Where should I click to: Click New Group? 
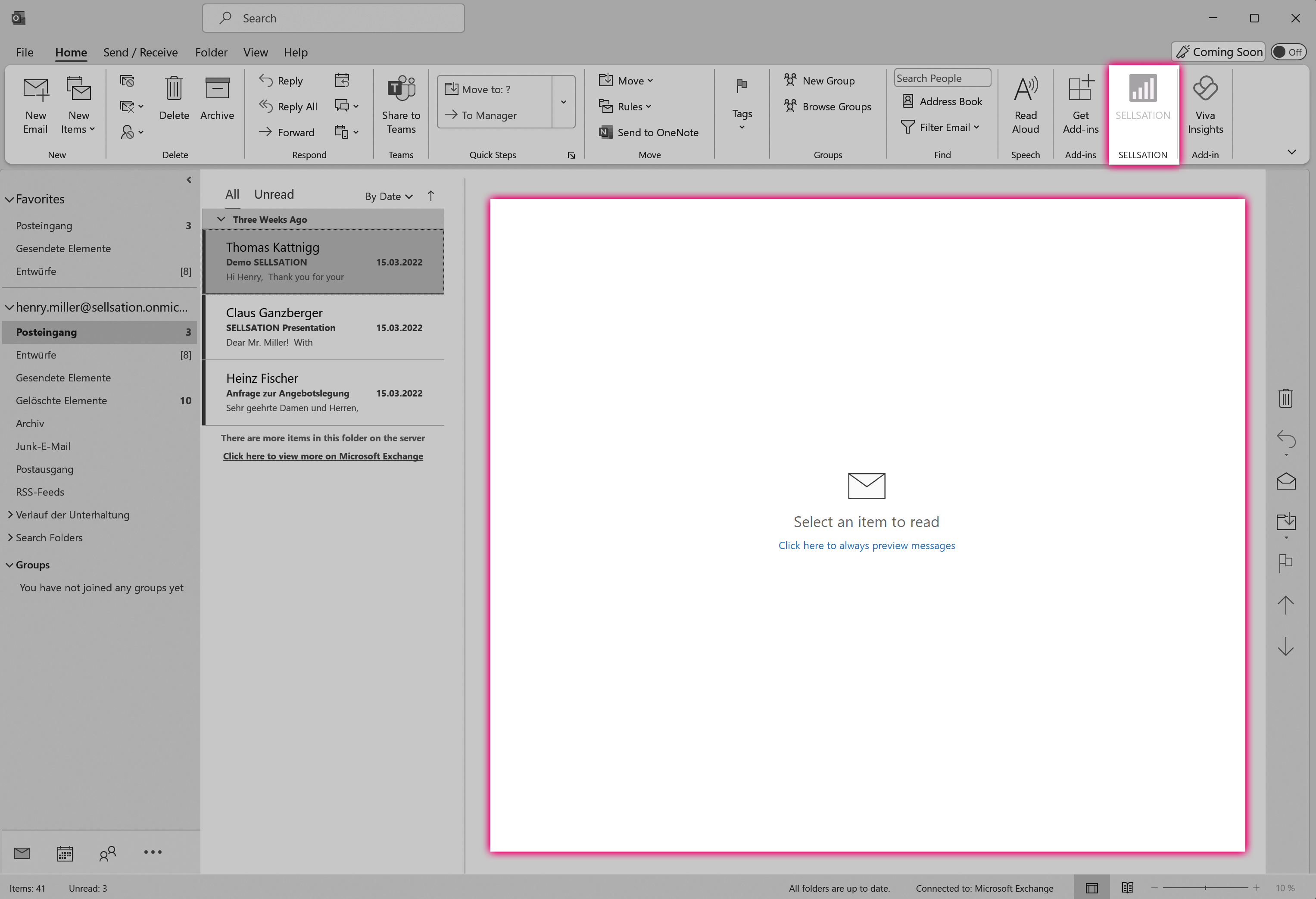point(819,81)
